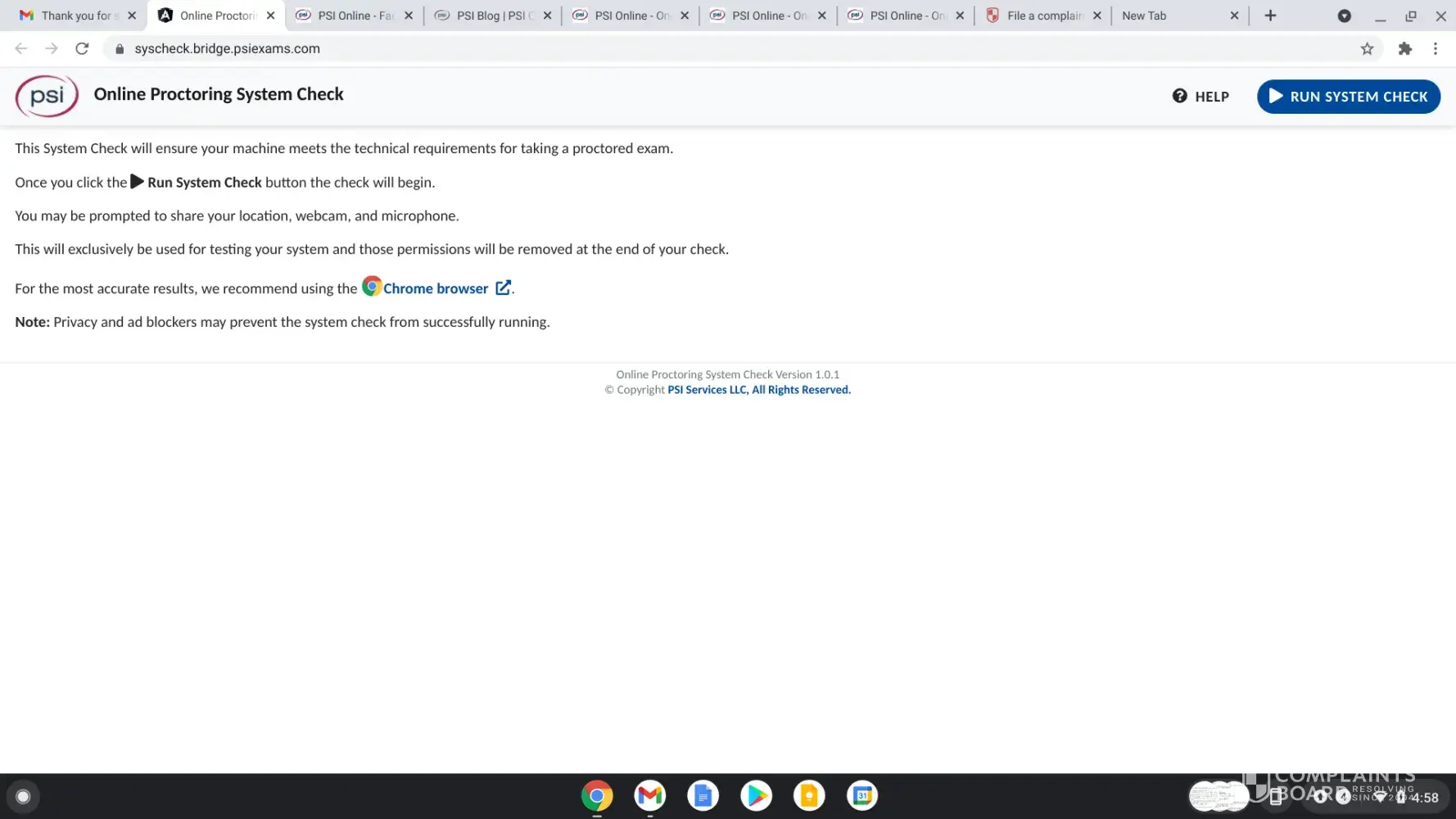Open the tab search dropdown

click(x=1344, y=16)
